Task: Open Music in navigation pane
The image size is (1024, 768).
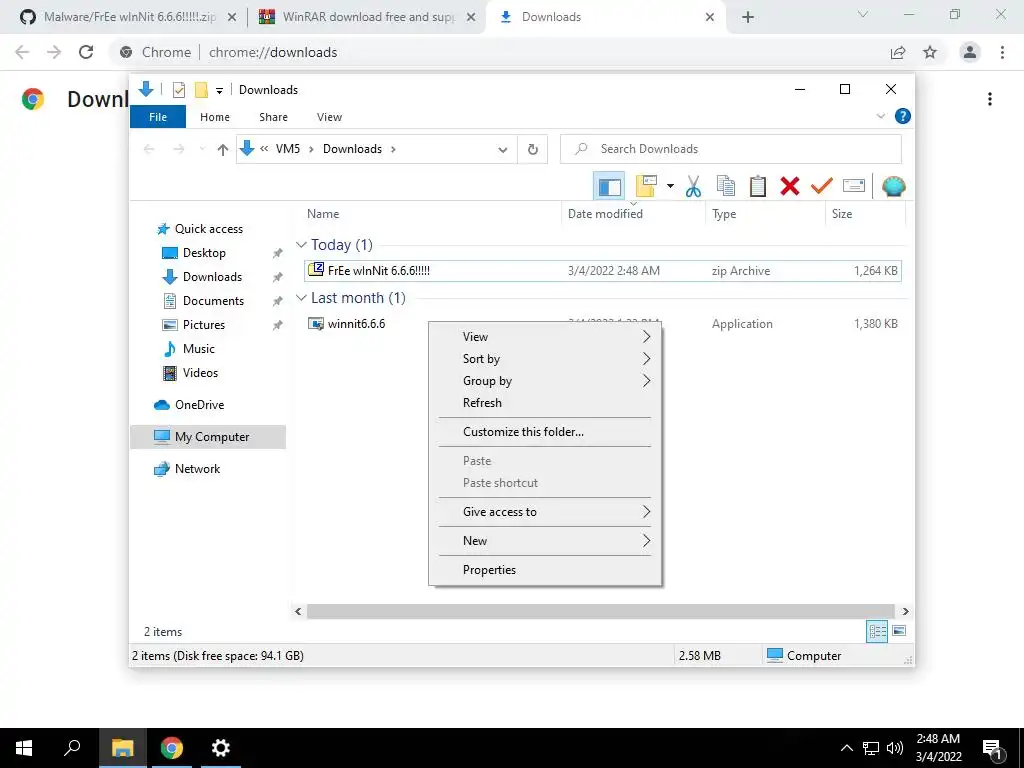Action: click(x=199, y=349)
